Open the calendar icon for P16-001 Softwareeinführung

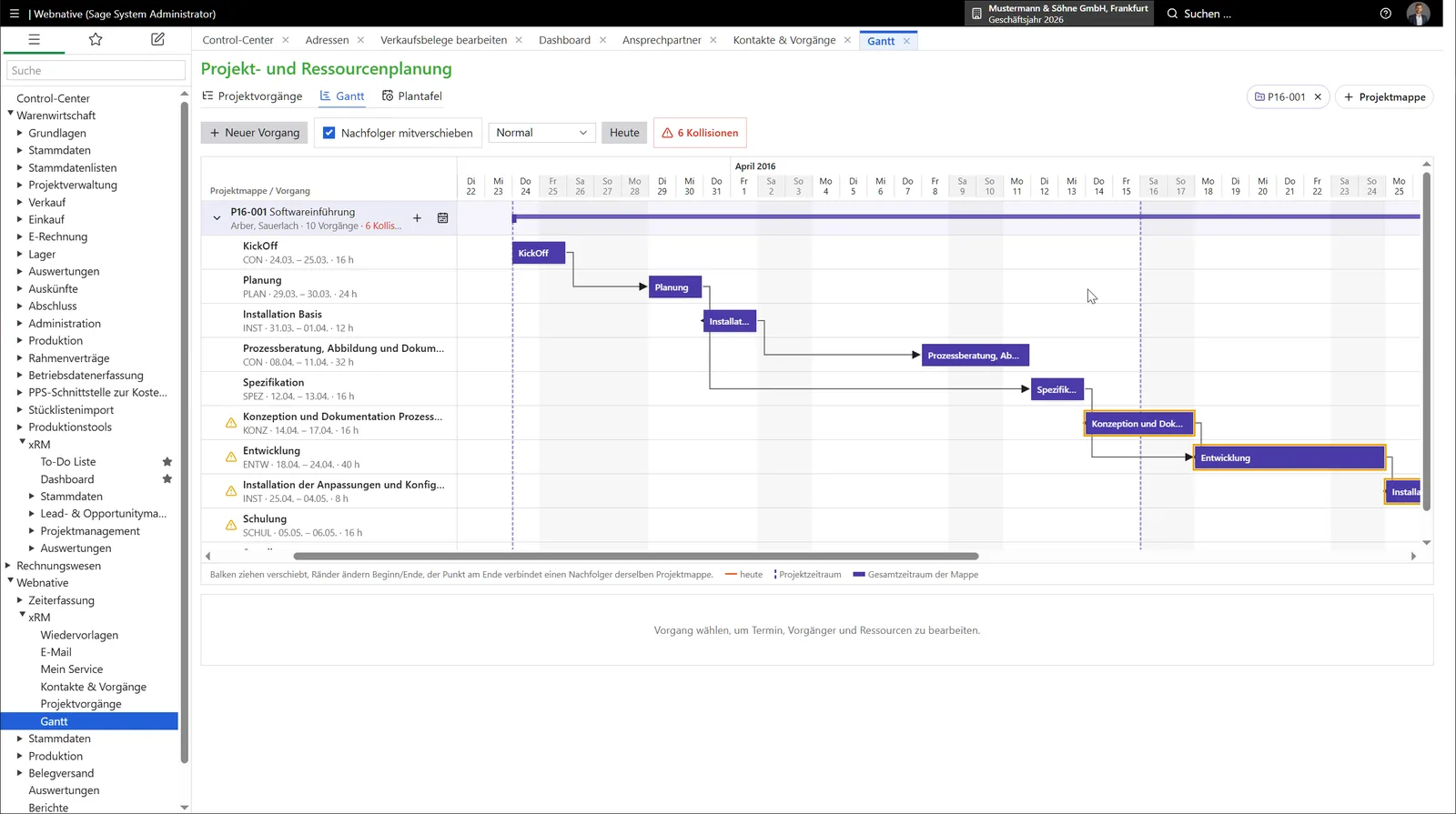tap(443, 218)
